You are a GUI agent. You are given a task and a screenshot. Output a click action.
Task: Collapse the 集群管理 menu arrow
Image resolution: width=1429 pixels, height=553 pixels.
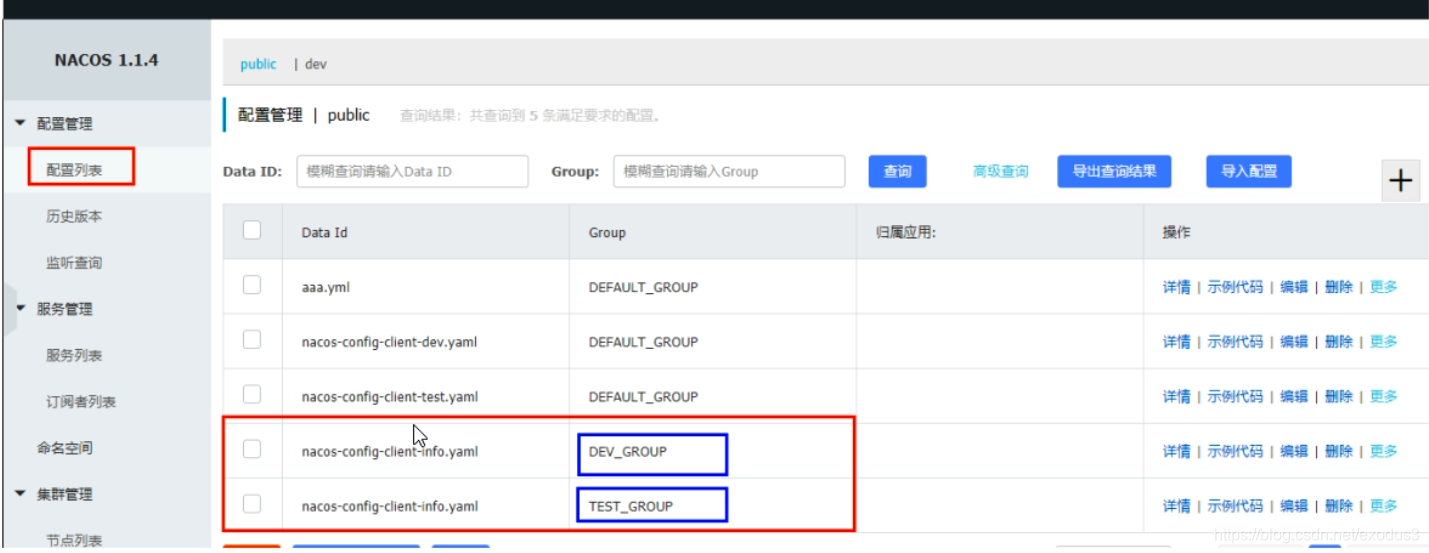point(20,494)
